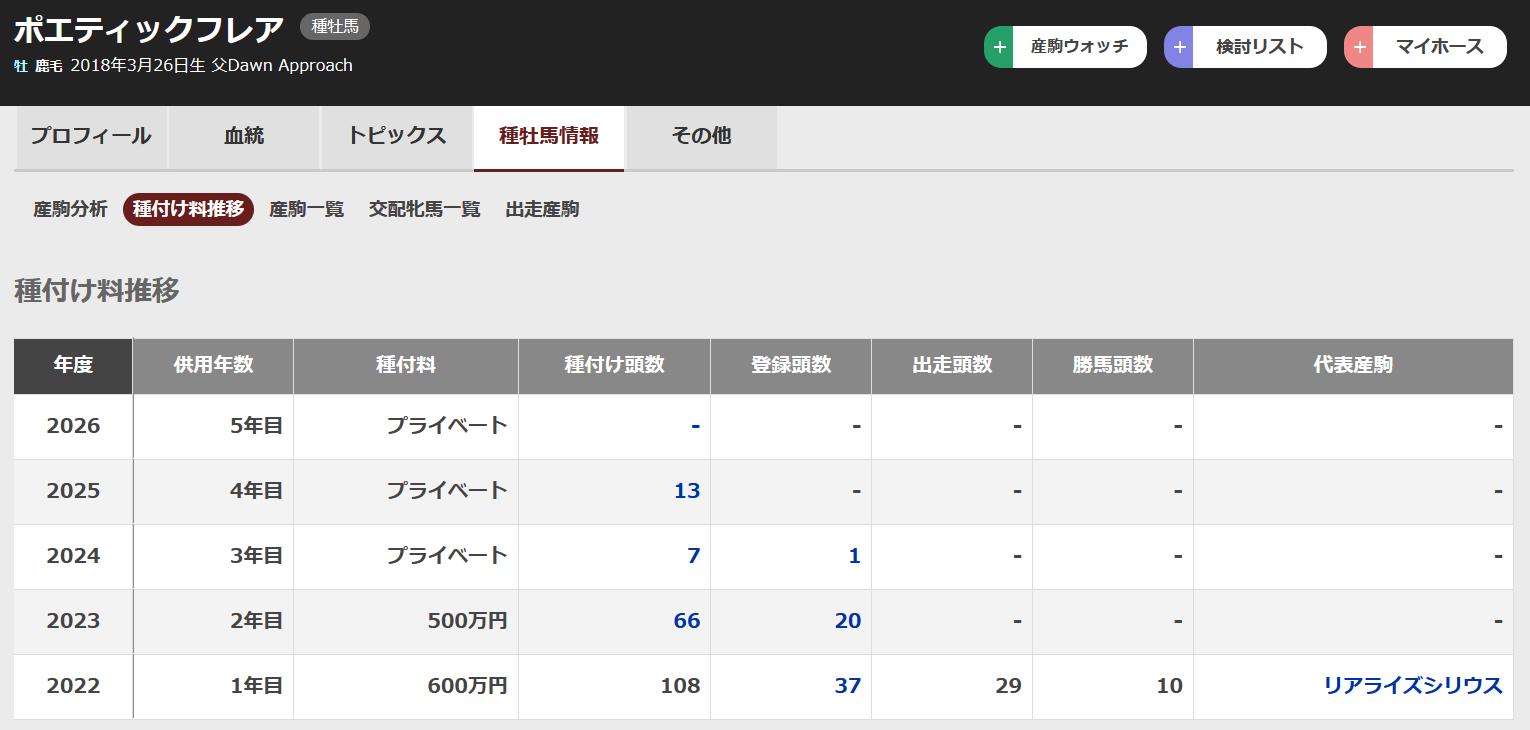Viewport: 1530px width, 730px height.
Task: Click the purple plus icon for 検討リスト
Action: coord(1179,47)
